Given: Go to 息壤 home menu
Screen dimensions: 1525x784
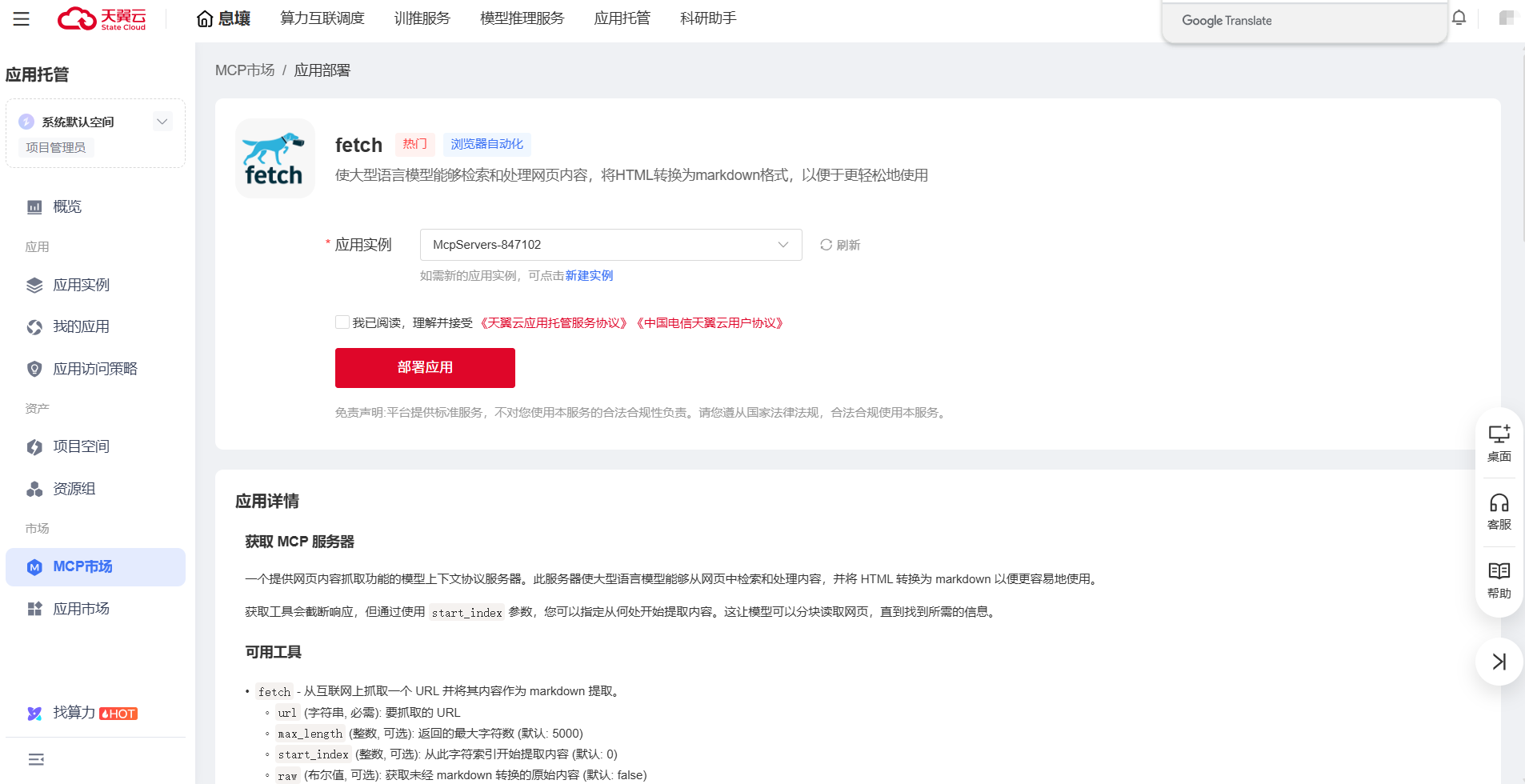Looking at the screenshot, I should point(223,18).
